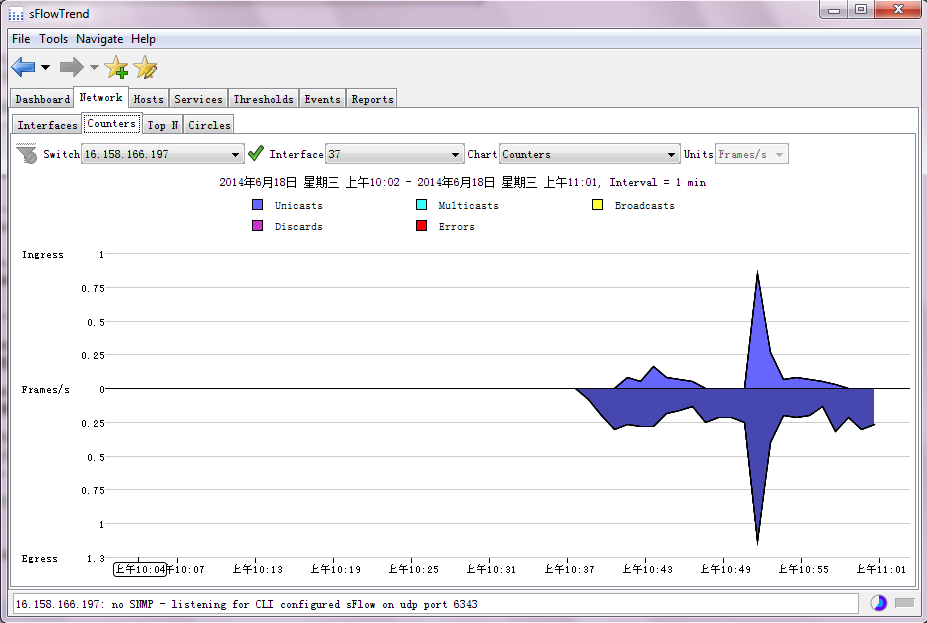Click the Discards magenta legend swatch
This screenshot has width=927, height=623.
[x=257, y=226]
